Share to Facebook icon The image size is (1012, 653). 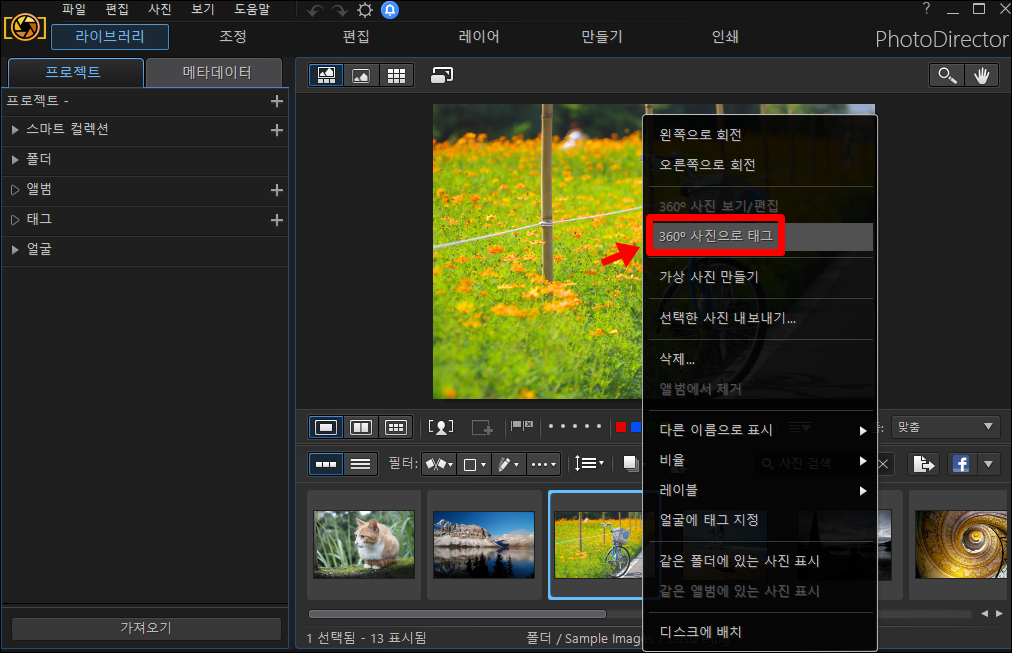[960, 463]
